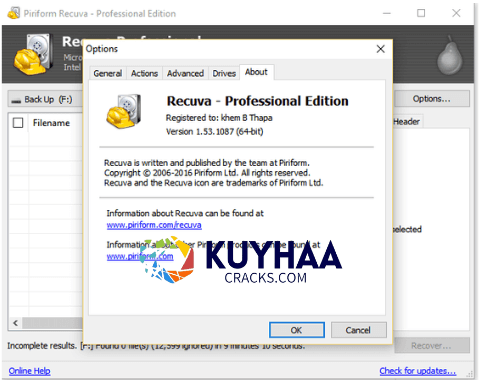Viewport: 480px width, 386px height.
Task: Open the Actions tab
Action: pyautogui.click(x=144, y=73)
